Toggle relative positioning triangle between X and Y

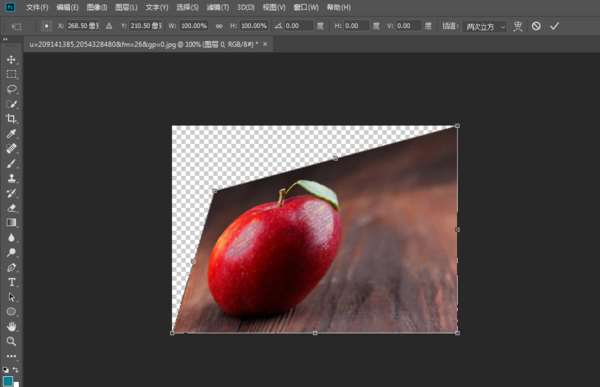pyautogui.click(x=109, y=26)
